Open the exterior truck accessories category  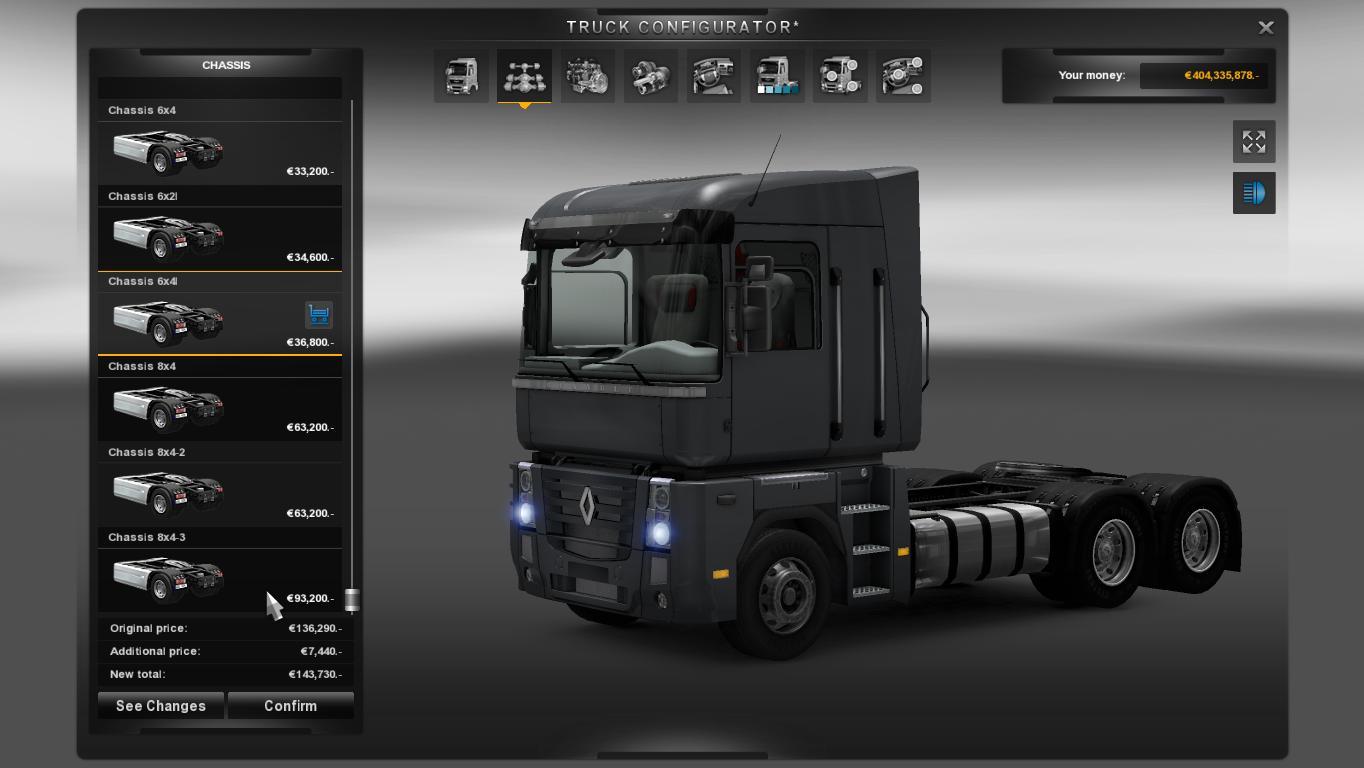[x=839, y=76]
